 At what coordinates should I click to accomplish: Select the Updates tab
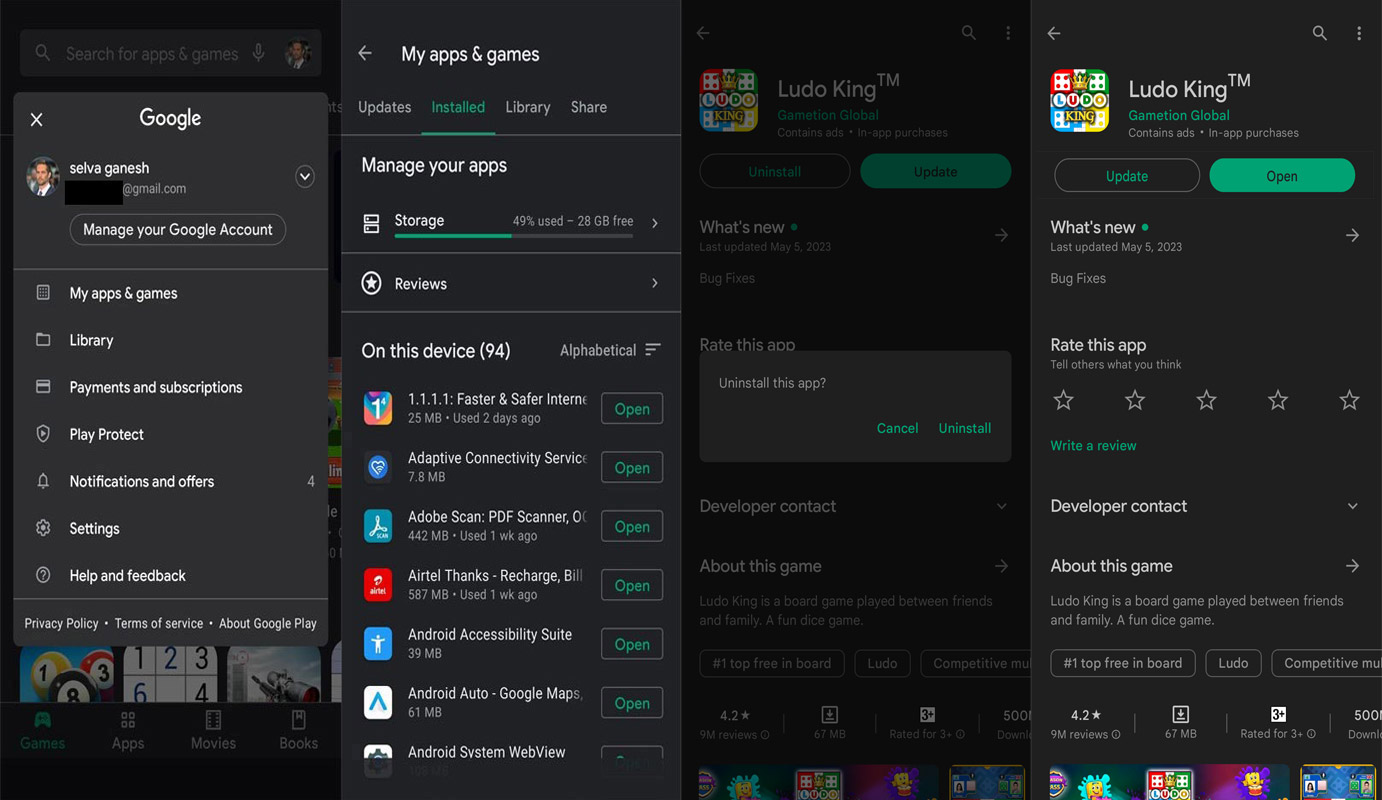pyautogui.click(x=384, y=107)
